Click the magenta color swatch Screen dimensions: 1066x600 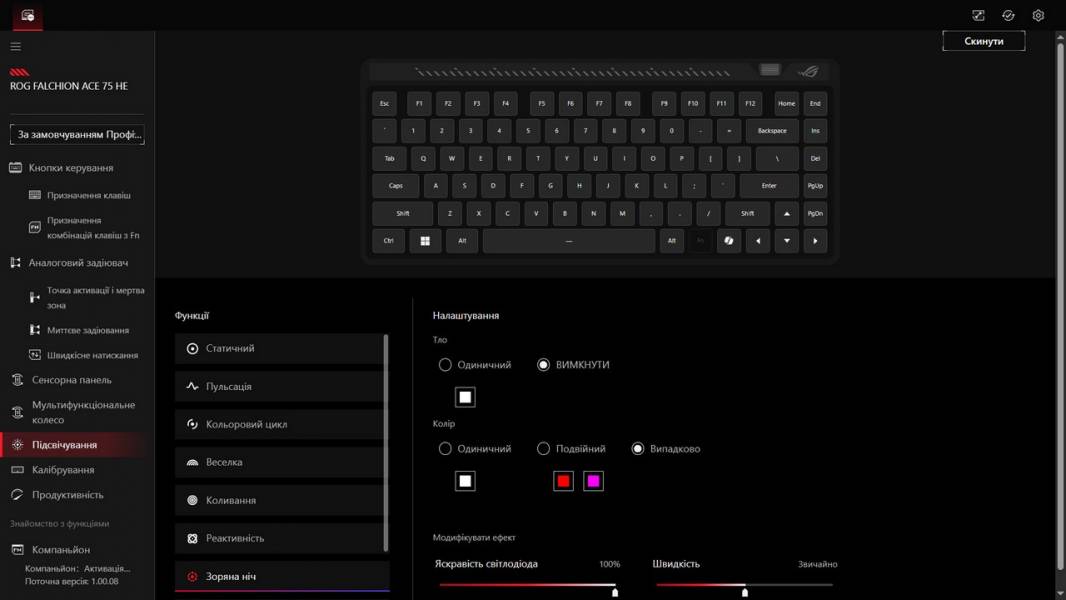point(593,481)
